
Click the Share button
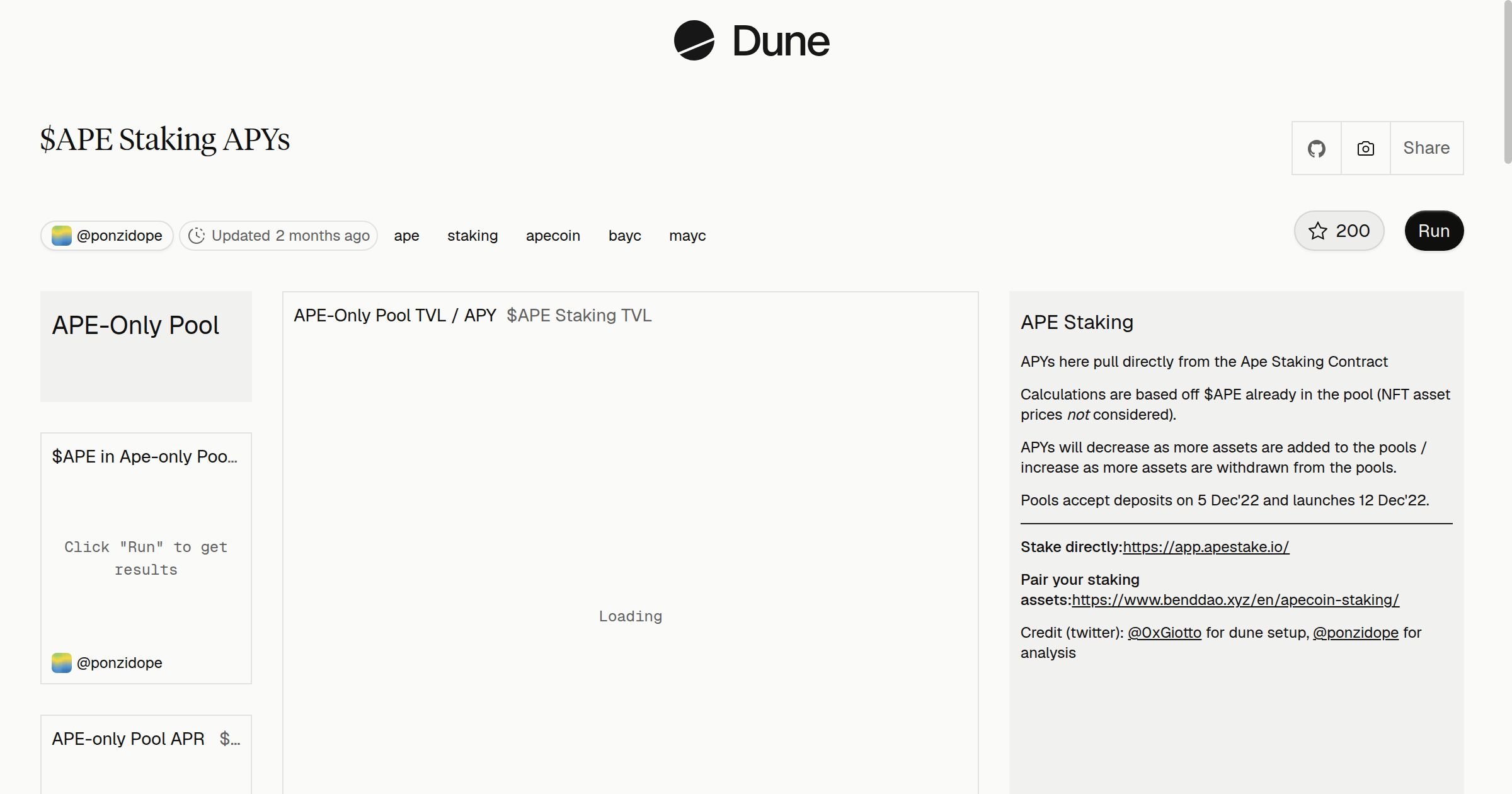tap(1426, 148)
